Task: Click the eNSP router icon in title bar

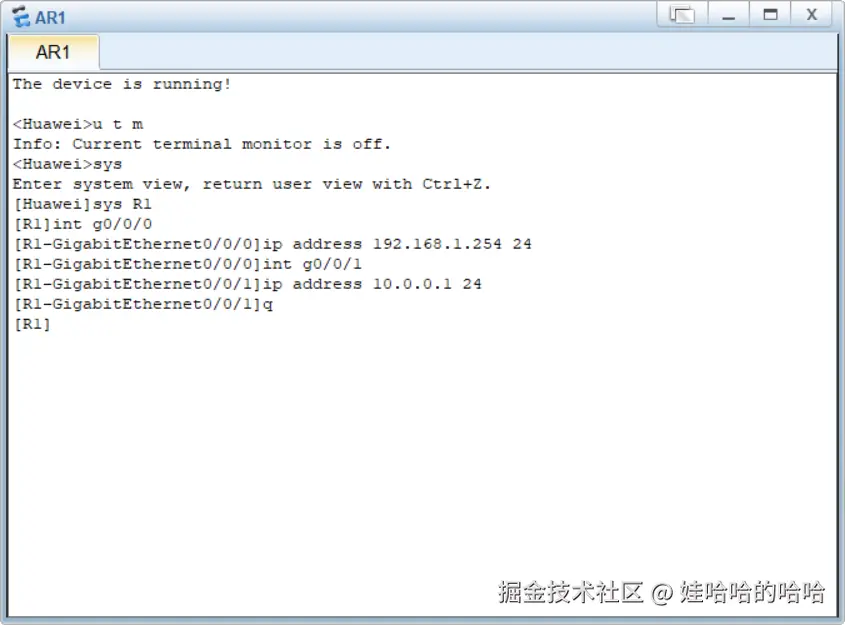Action: pyautogui.click(x=20, y=17)
